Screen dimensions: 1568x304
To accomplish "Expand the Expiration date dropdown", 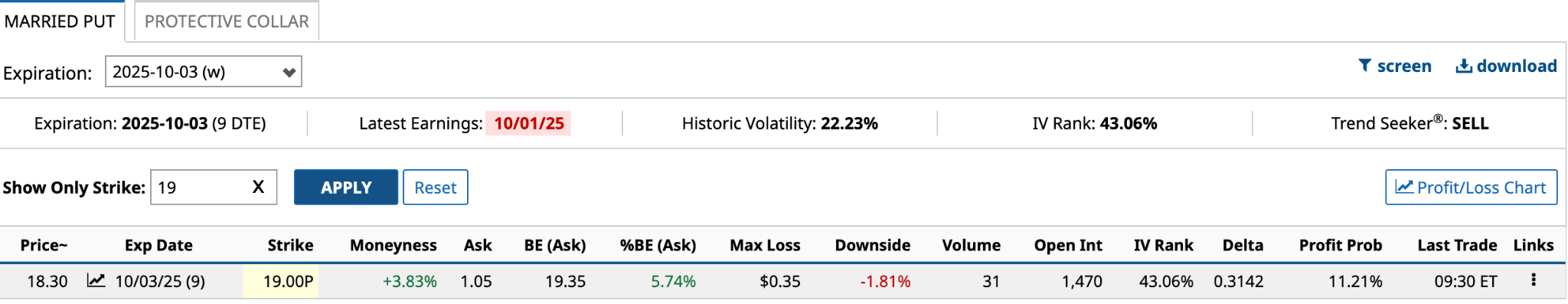I will (204, 71).
